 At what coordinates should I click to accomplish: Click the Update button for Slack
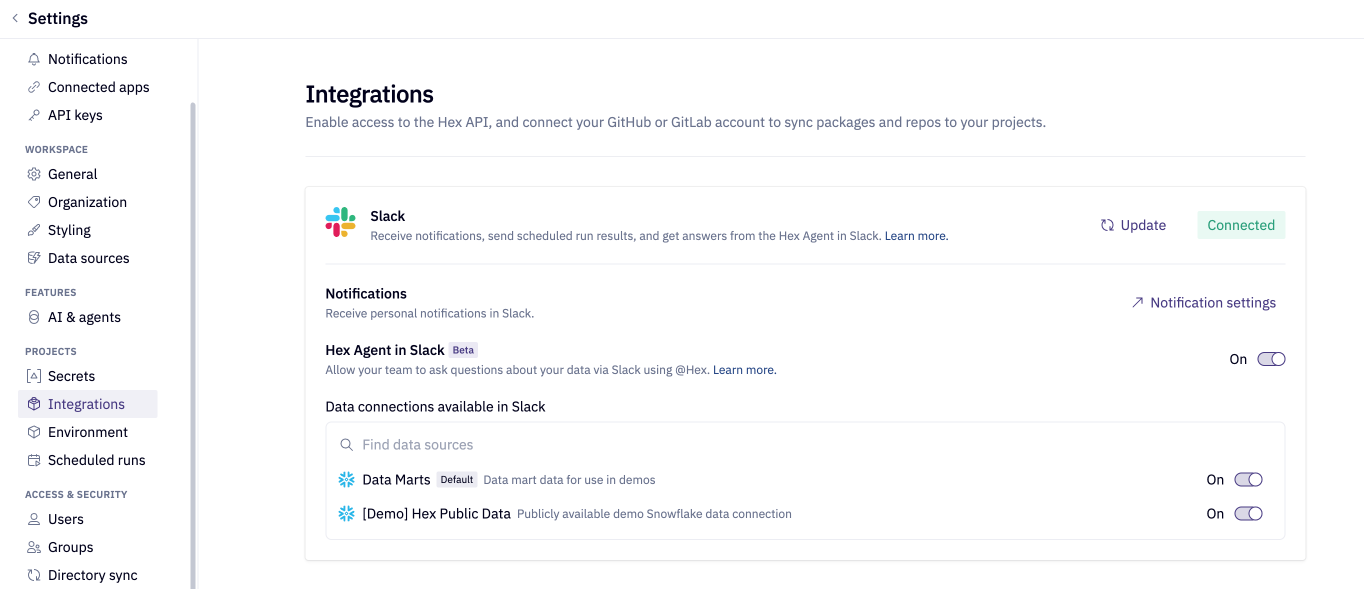1133,225
